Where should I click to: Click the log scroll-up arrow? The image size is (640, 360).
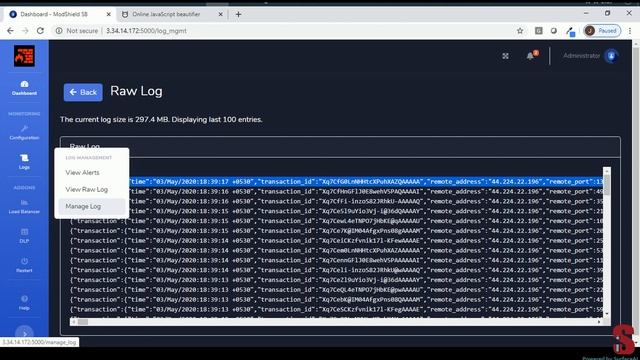pyautogui.click(x=607, y=171)
